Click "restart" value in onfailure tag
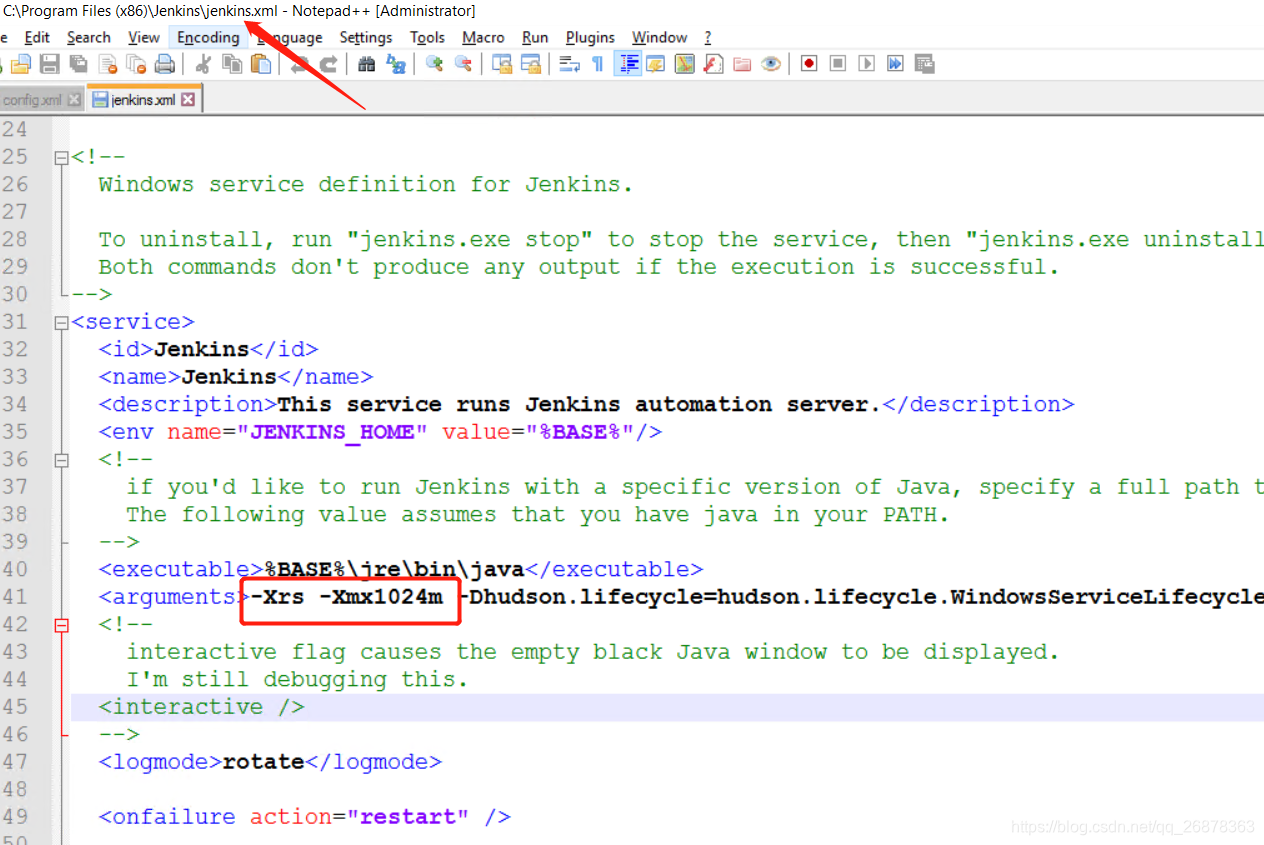Viewport: 1264px width, 845px height. 408,817
